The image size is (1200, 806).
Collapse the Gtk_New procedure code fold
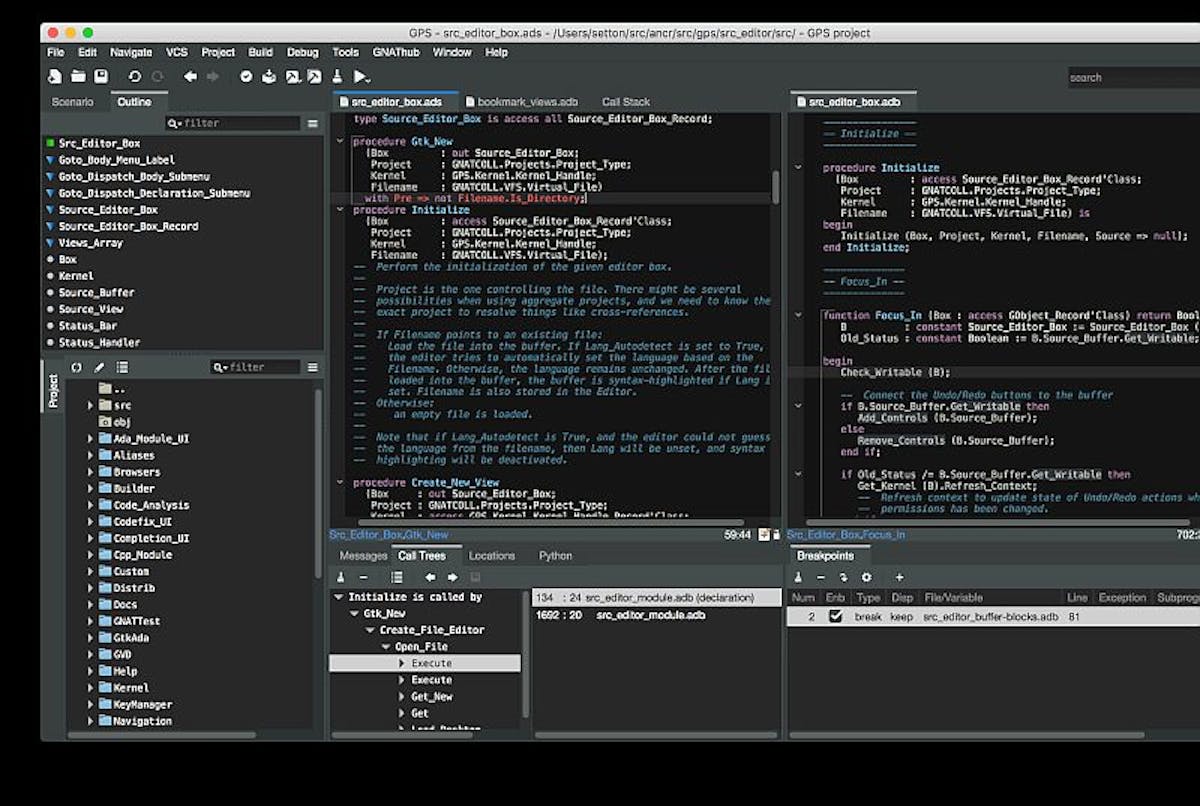click(x=340, y=142)
